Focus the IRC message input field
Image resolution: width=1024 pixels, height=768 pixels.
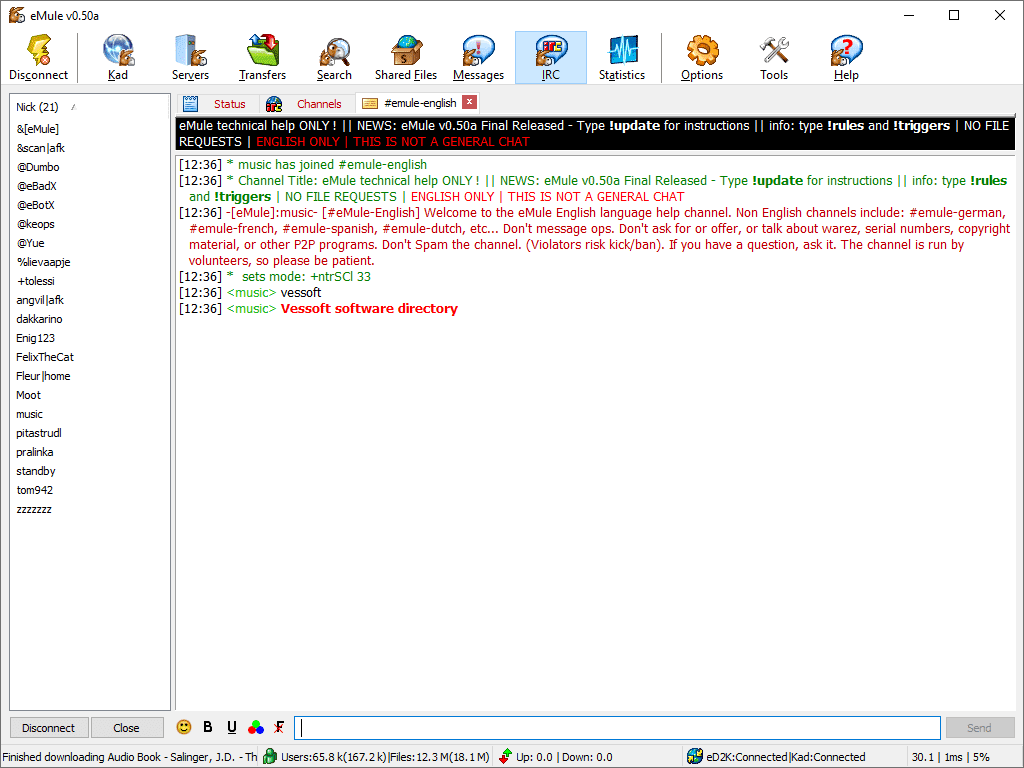coord(617,728)
